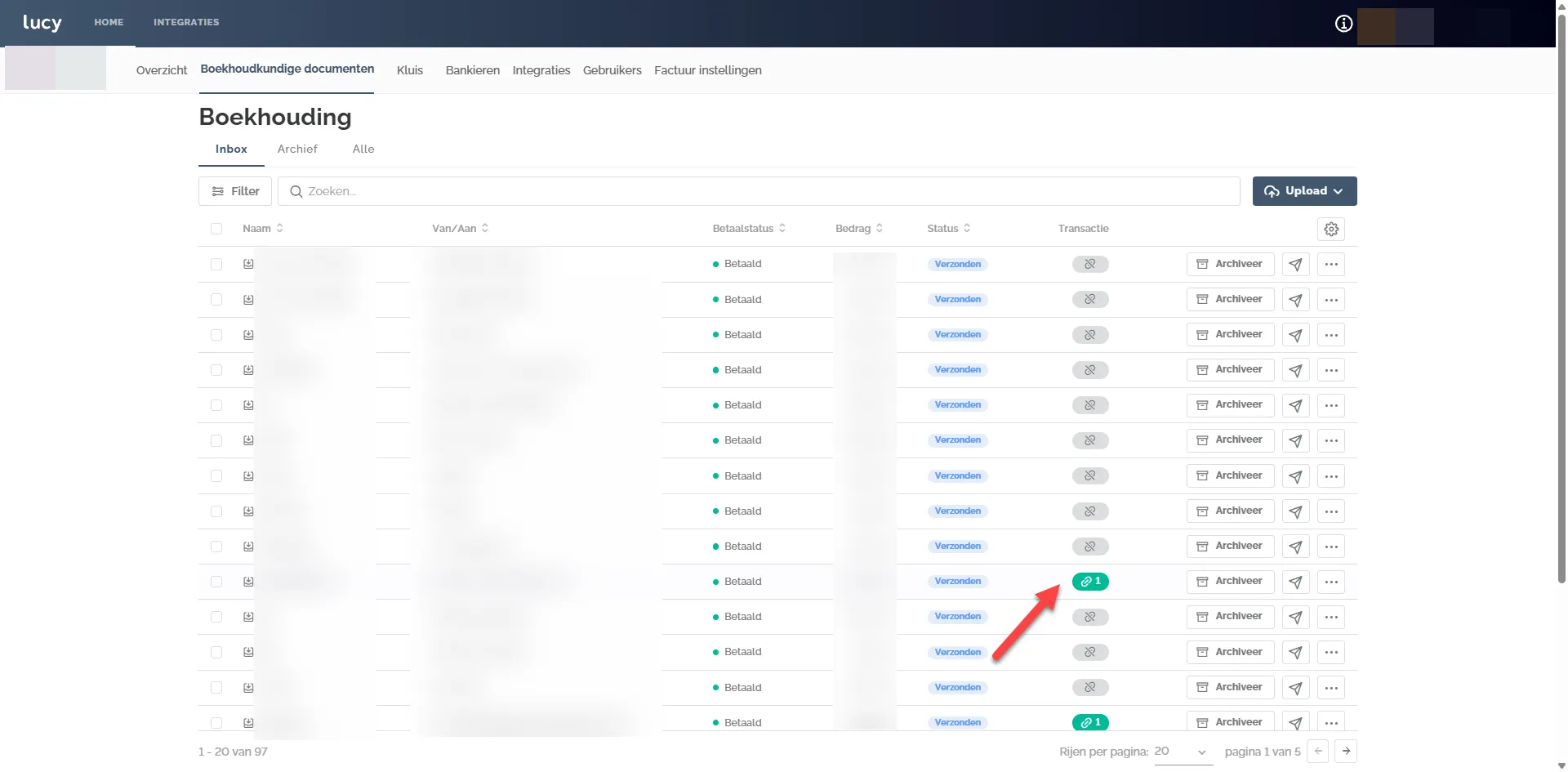Check the first row's checkbox

[x=216, y=264]
